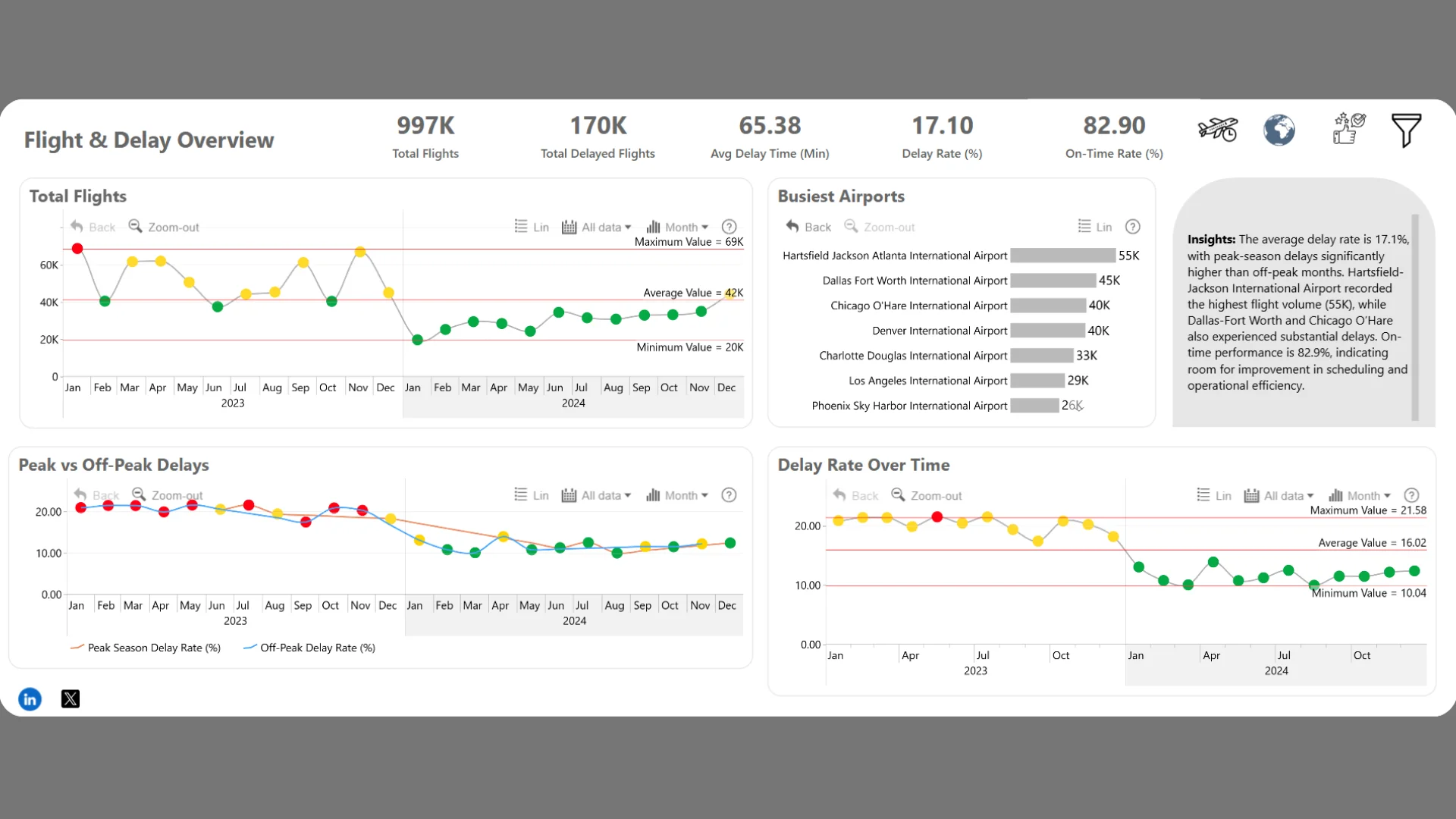The height and width of the screenshot is (819, 1456).
Task: Click the 82.90 On-Time Rate card
Action: point(1114,136)
